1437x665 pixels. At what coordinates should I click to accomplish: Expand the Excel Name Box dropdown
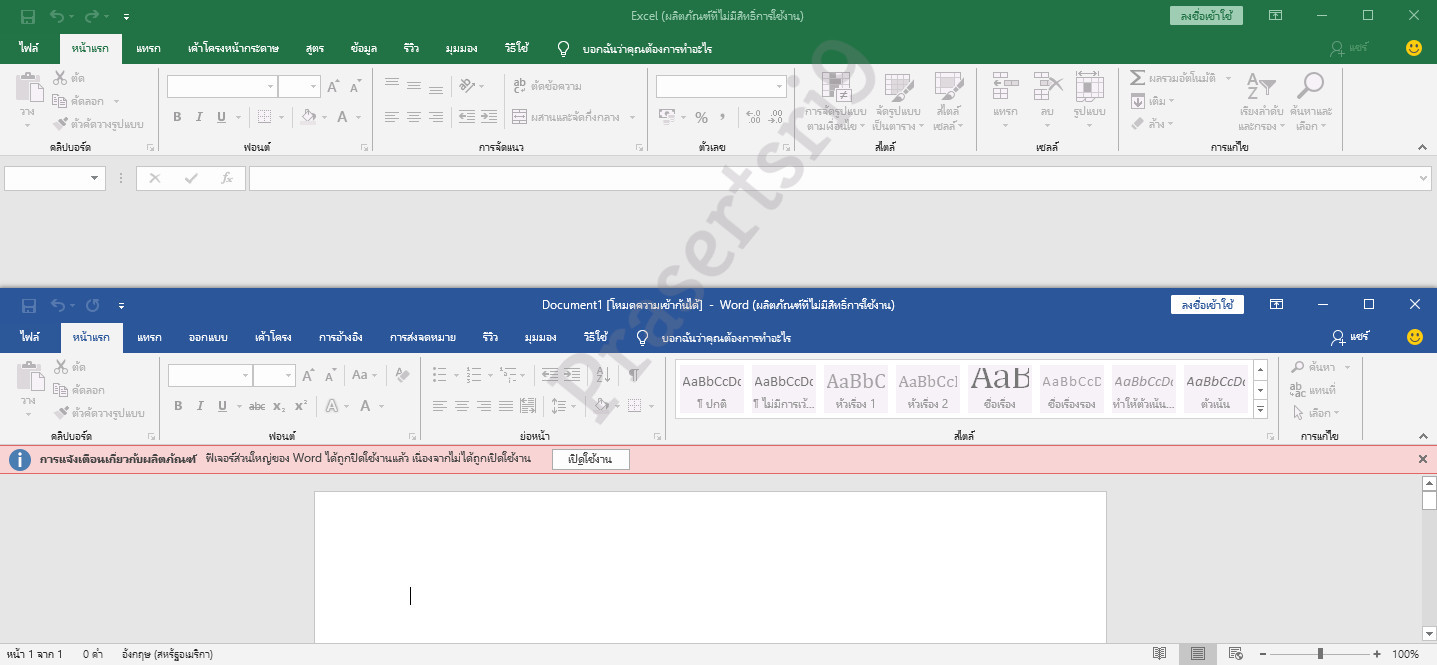click(x=96, y=178)
